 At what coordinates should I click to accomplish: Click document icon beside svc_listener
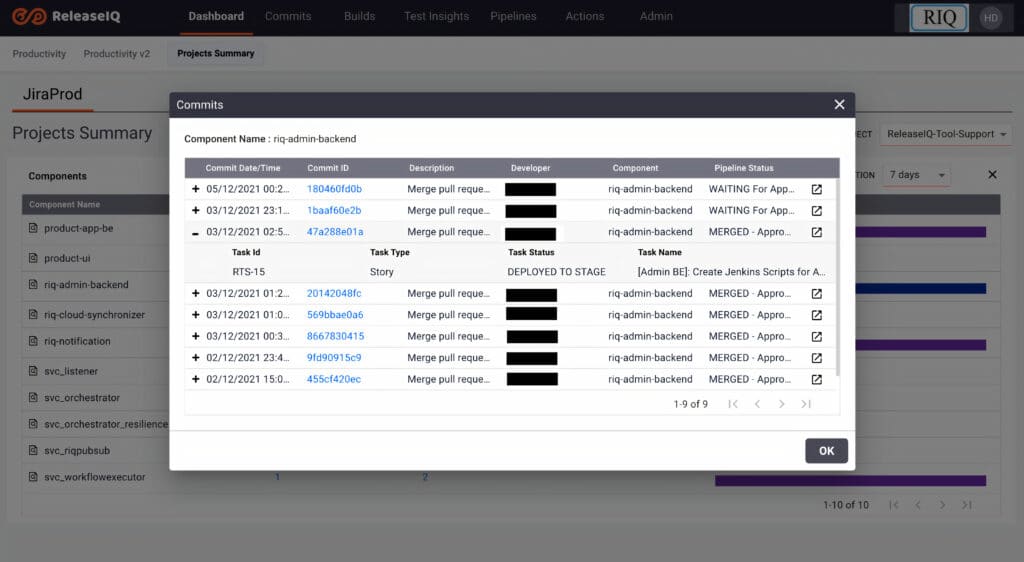pyautogui.click(x=33, y=371)
